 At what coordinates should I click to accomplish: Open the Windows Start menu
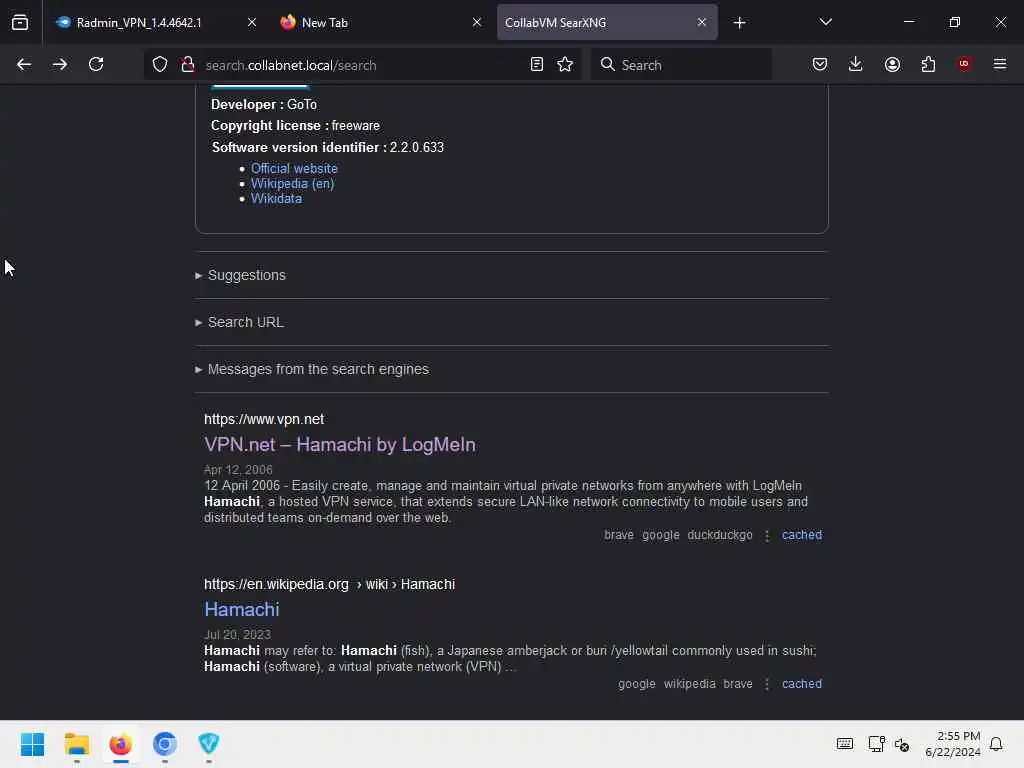pyautogui.click(x=33, y=744)
